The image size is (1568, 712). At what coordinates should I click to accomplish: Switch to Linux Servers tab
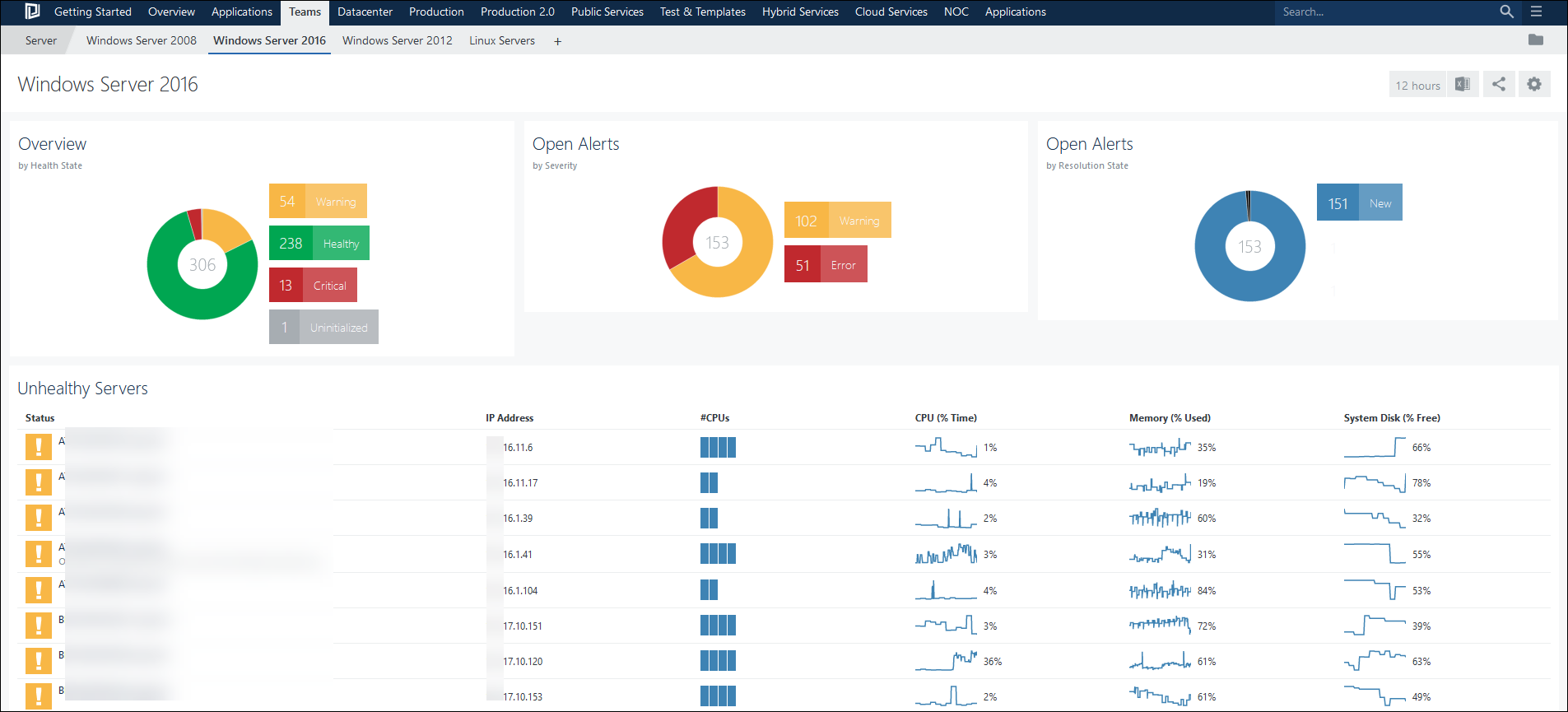[502, 40]
